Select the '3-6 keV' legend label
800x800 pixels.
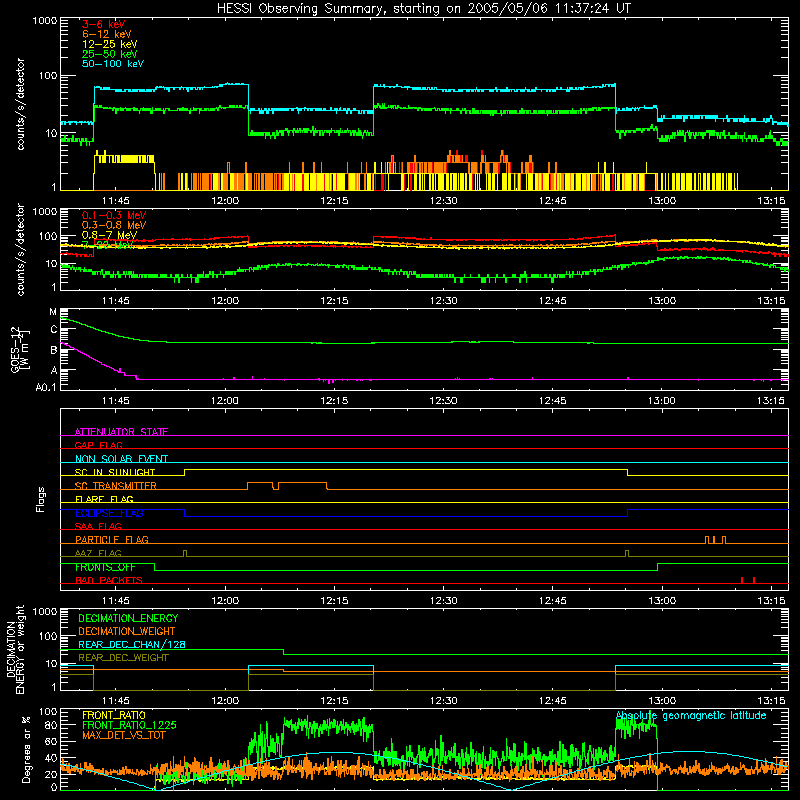pyautogui.click(x=103, y=24)
